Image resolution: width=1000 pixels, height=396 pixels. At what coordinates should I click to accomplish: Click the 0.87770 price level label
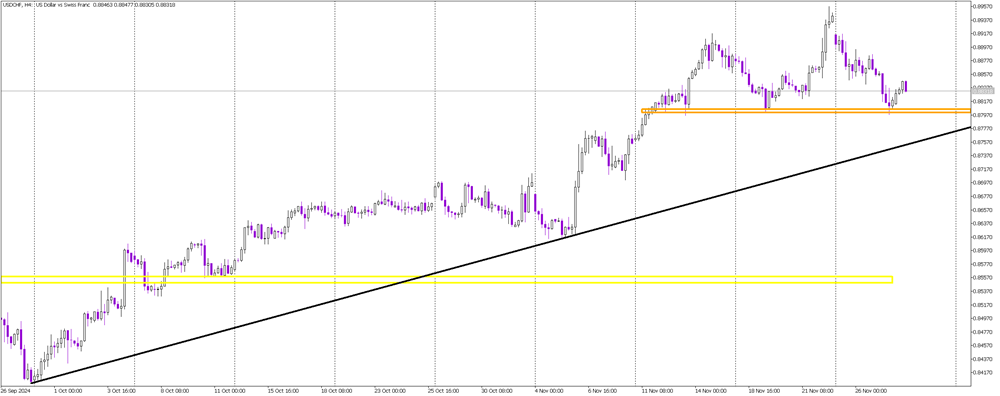(x=984, y=128)
